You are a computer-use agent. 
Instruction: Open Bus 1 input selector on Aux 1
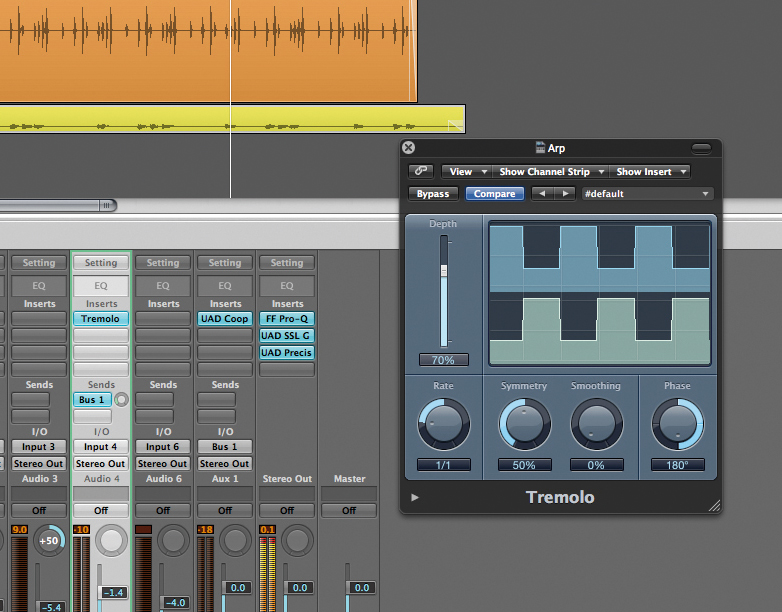tap(225, 447)
